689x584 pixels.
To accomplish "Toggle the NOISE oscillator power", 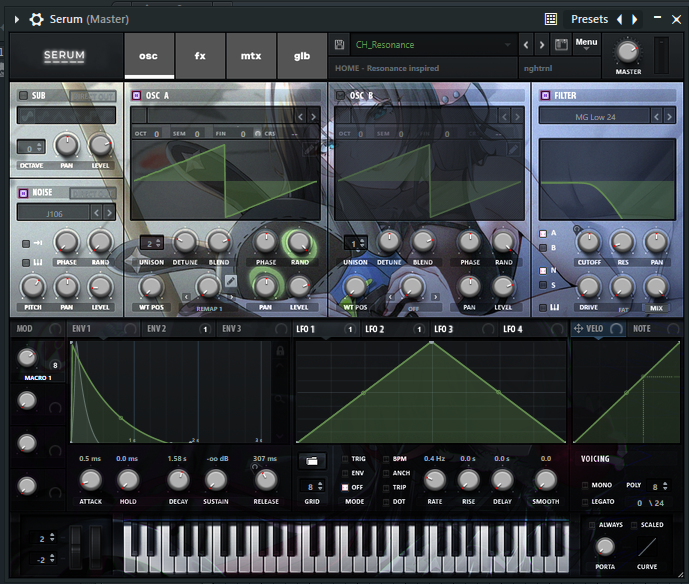I will coord(23,192).
